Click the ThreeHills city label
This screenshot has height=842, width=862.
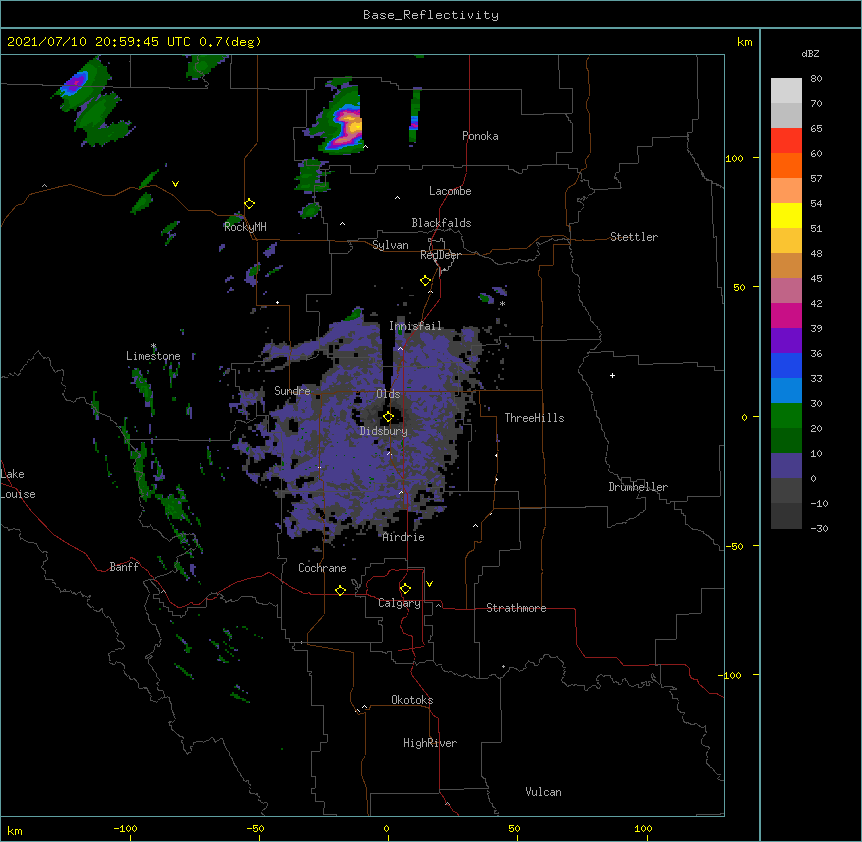[x=534, y=418]
